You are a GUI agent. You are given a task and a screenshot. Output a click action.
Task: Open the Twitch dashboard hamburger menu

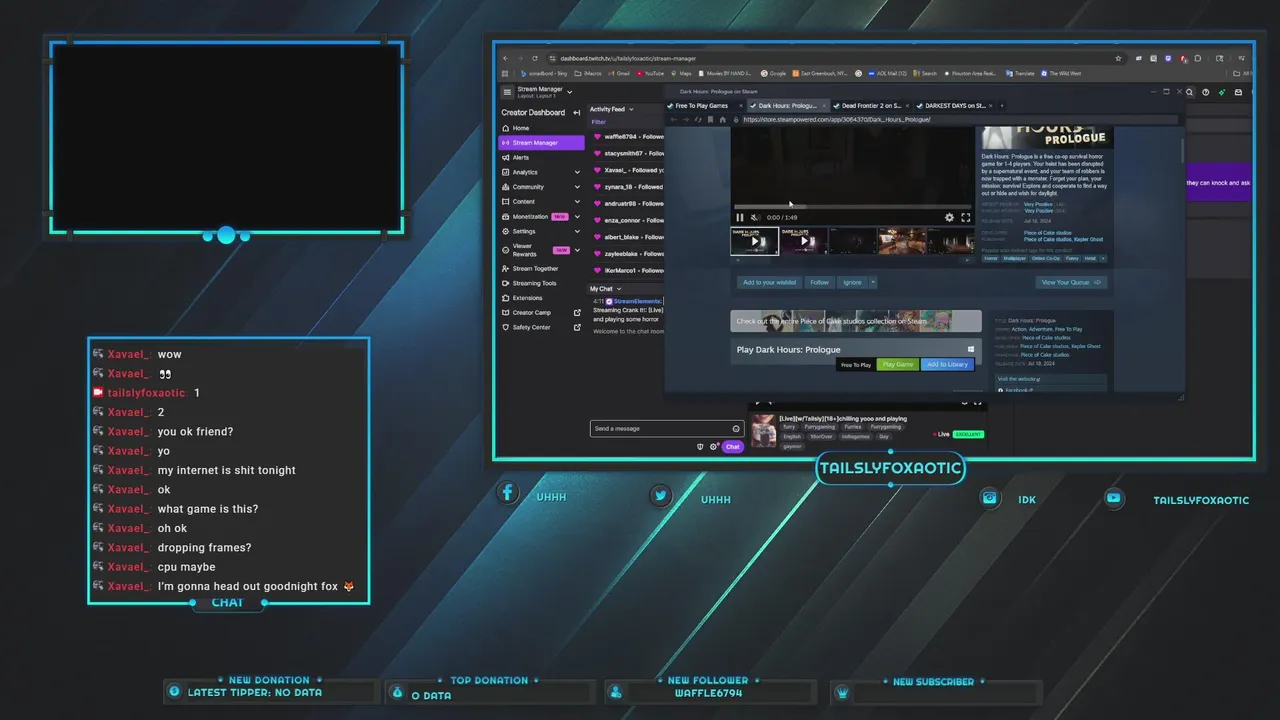click(x=507, y=92)
